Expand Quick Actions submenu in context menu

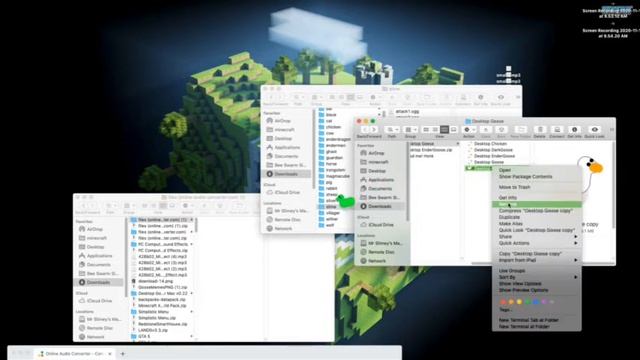click(537, 243)
